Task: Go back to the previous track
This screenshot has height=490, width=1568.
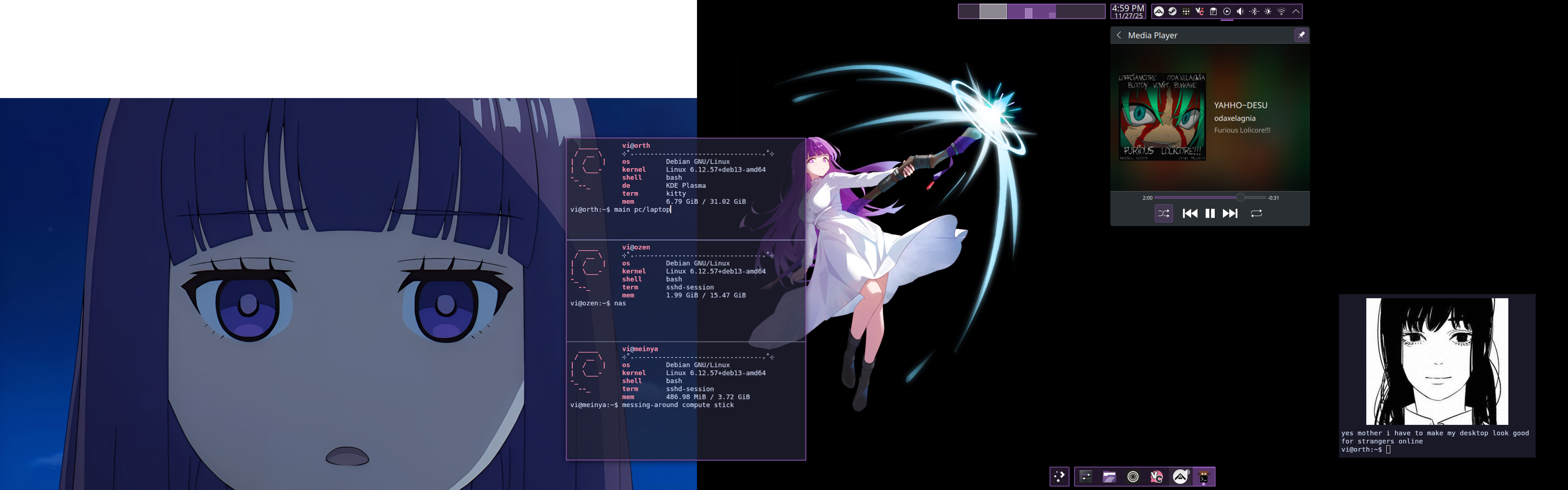Action: [x=1190, y=213]
